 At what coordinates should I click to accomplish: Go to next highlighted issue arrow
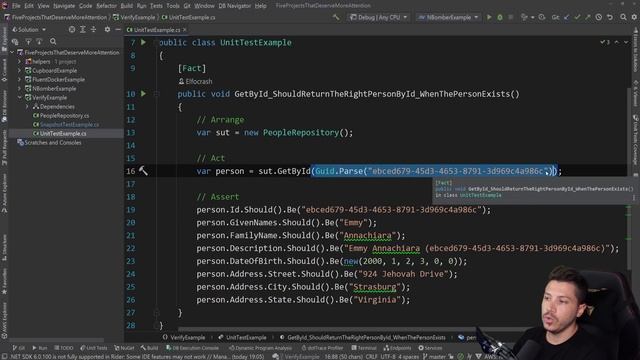[626, 42]
